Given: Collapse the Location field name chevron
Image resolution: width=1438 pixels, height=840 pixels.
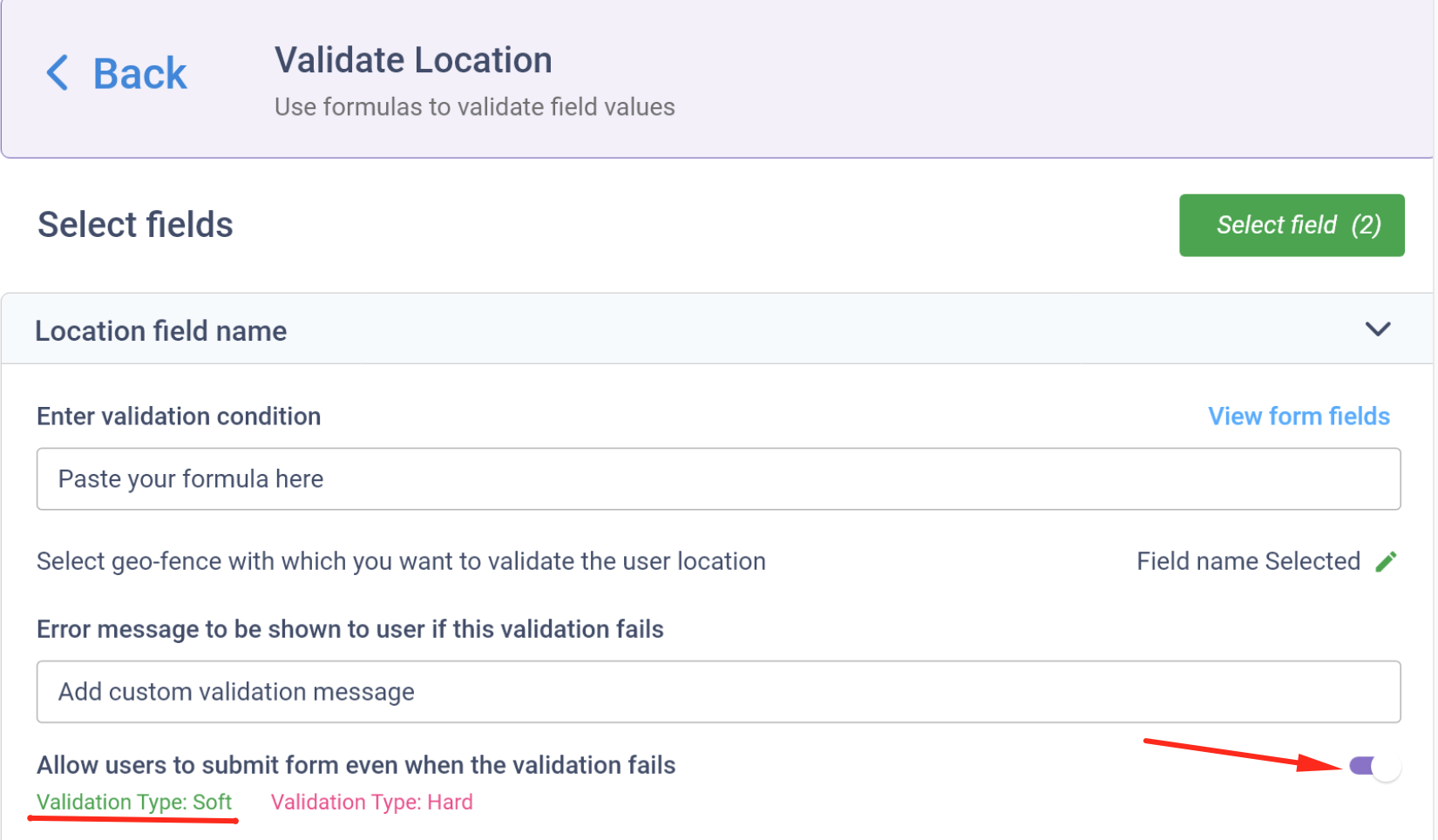Looking at the screenshot, I should [x=1377, y=329].
